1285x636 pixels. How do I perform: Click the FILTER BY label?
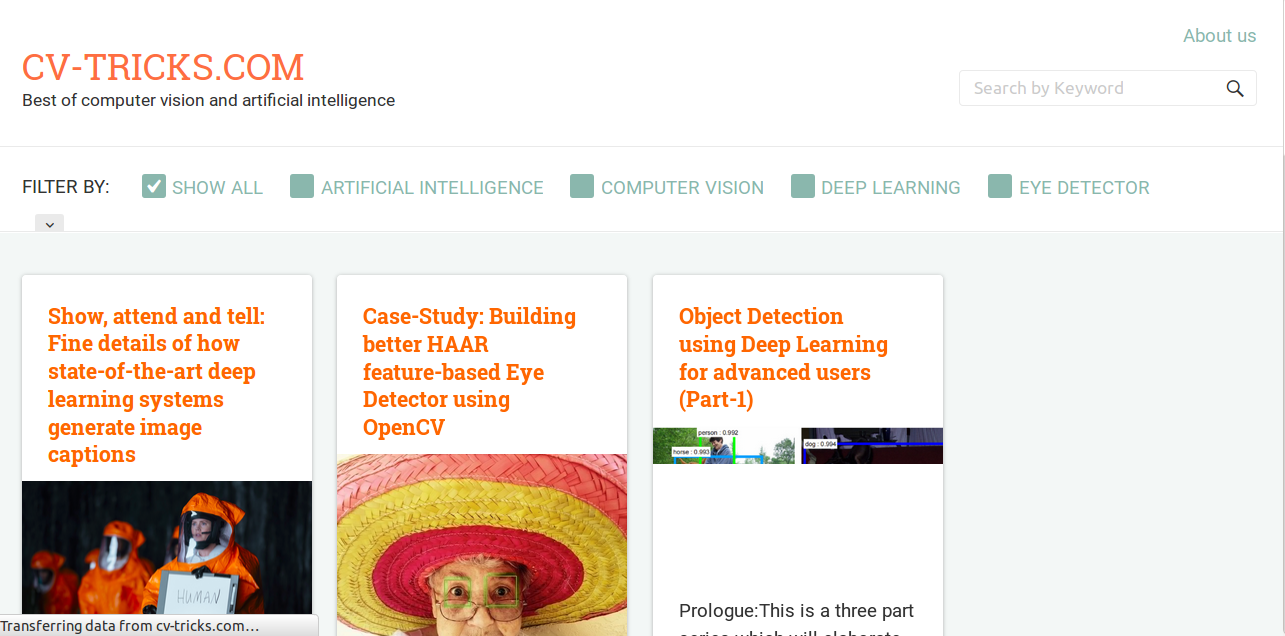pos(66,187)
